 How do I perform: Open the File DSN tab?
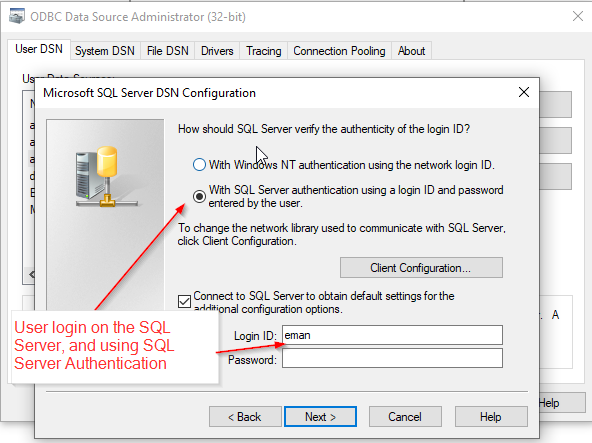tap(168, 51)
